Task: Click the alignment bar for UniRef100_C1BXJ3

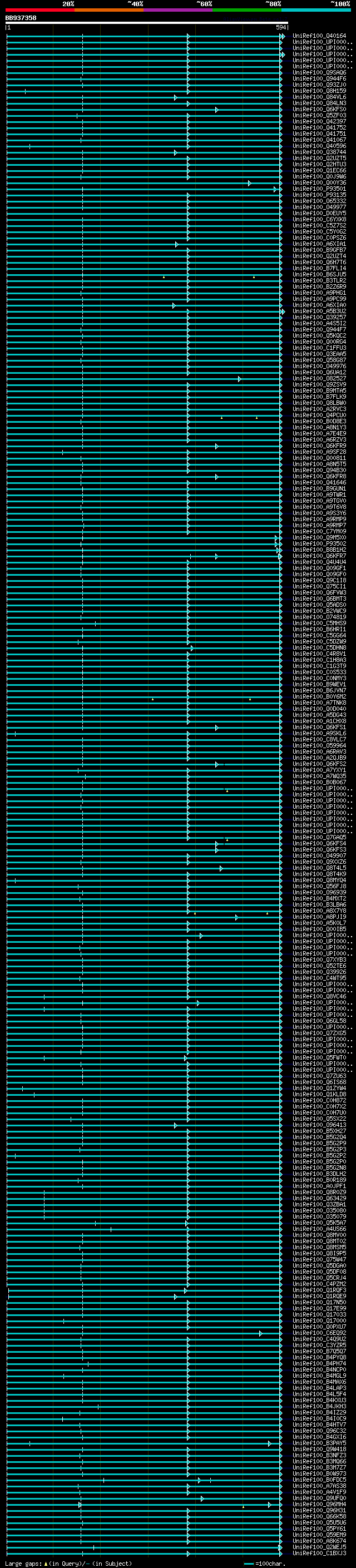Action: (144, 1554)
